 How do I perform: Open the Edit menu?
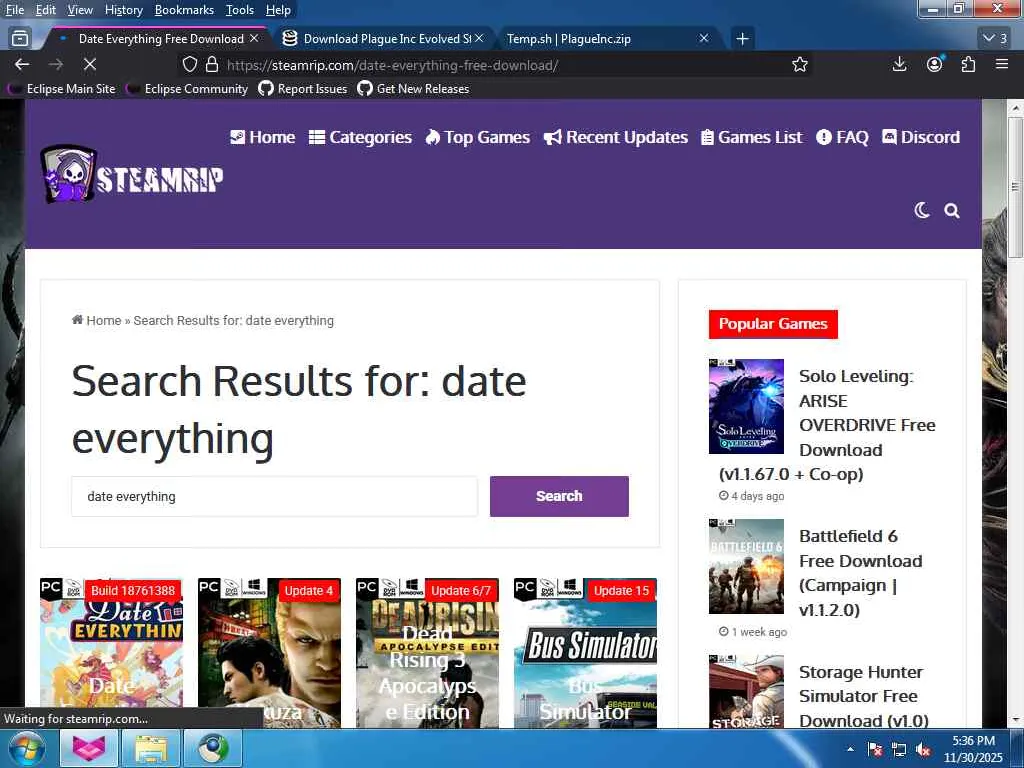click(x=46, y=10)
